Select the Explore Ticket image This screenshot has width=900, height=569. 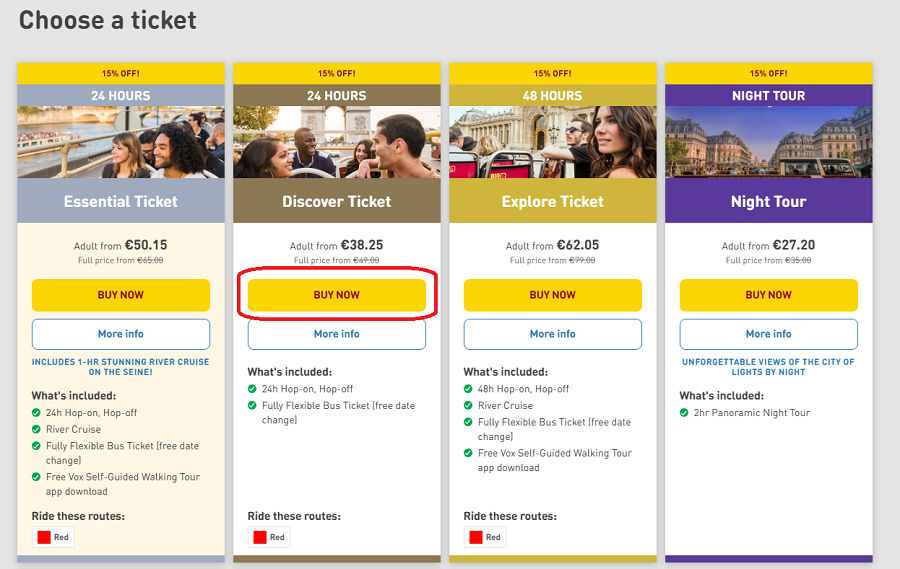552,142
